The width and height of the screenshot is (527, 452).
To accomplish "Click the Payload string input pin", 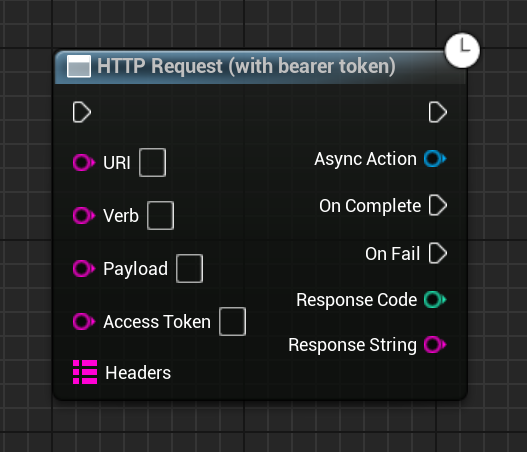I will coord(84,269).
